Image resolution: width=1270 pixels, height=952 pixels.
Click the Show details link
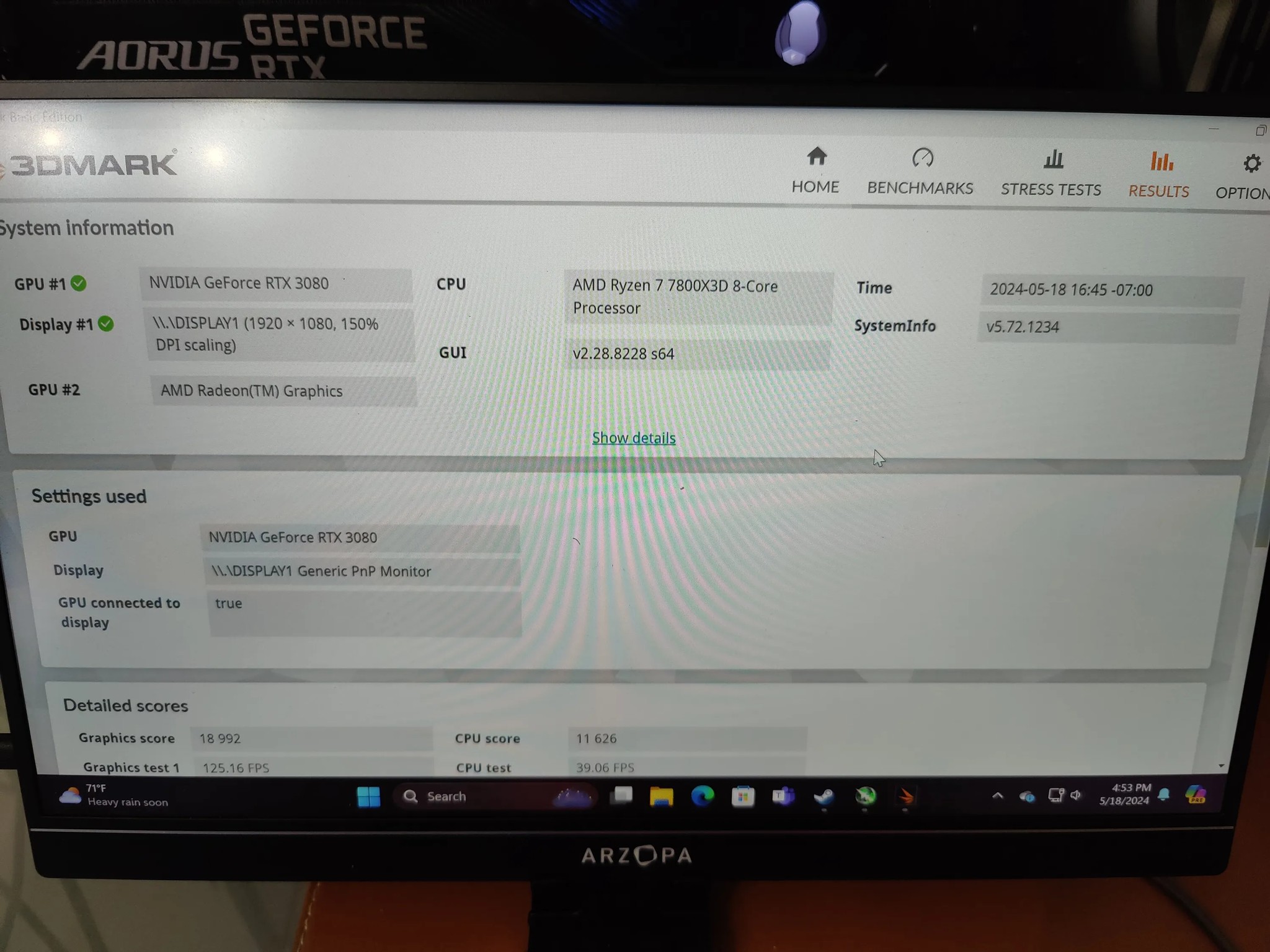point(634,438)
